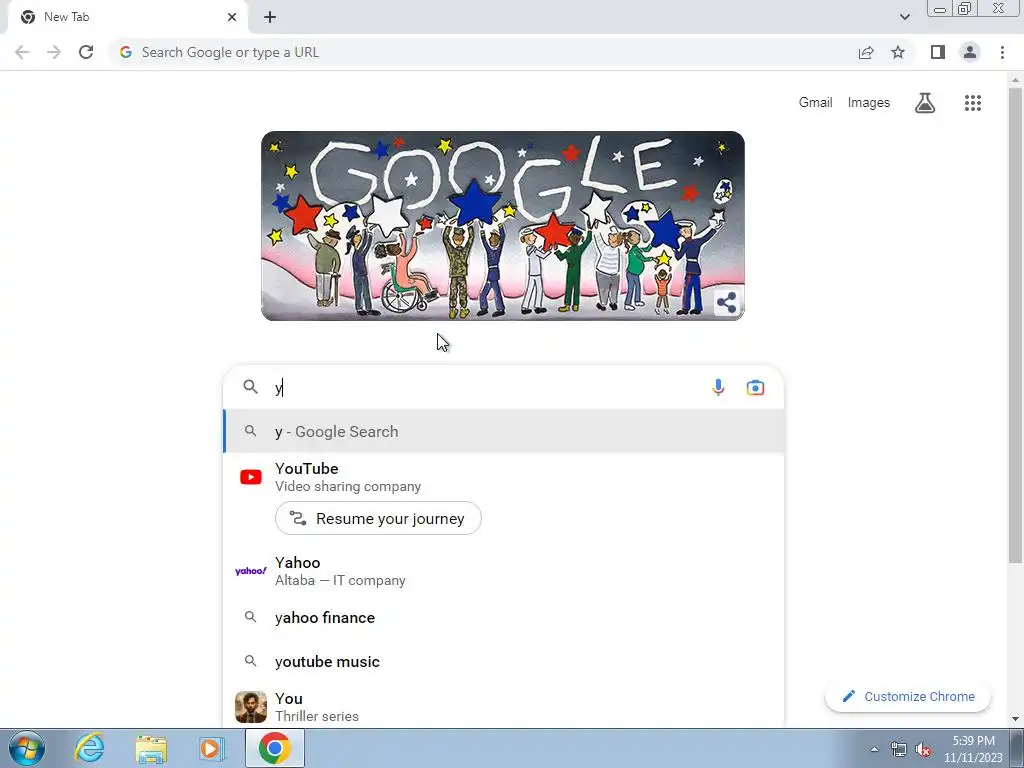Image resolution: width=1024 pixels, height=768 pixels.
Task: Search by image with camera icon
Action: [756, 387]
